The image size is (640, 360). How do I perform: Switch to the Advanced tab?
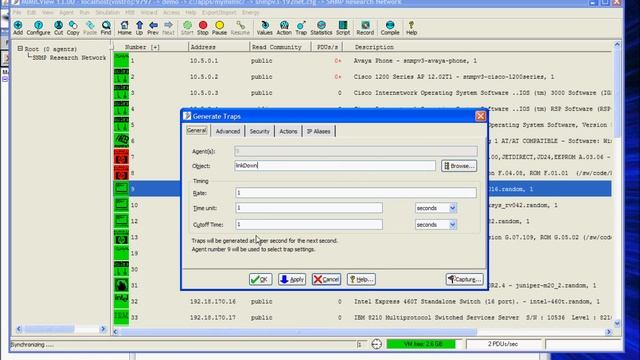click(x=228, y=131)
